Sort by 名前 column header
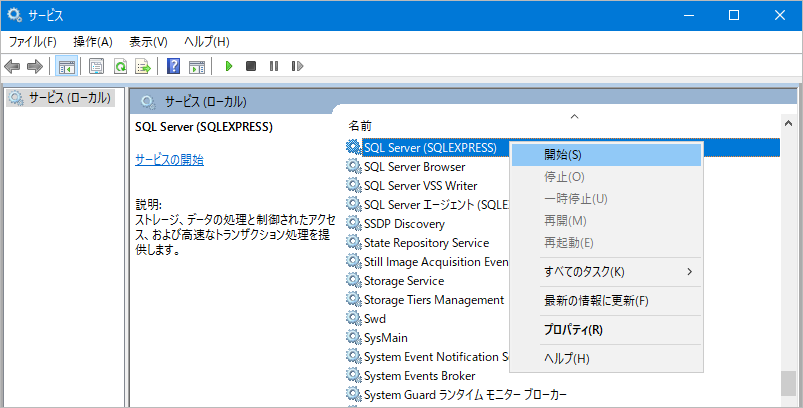Image resolution: width=803 pixels, height=408 pixels. click(360, 125)
